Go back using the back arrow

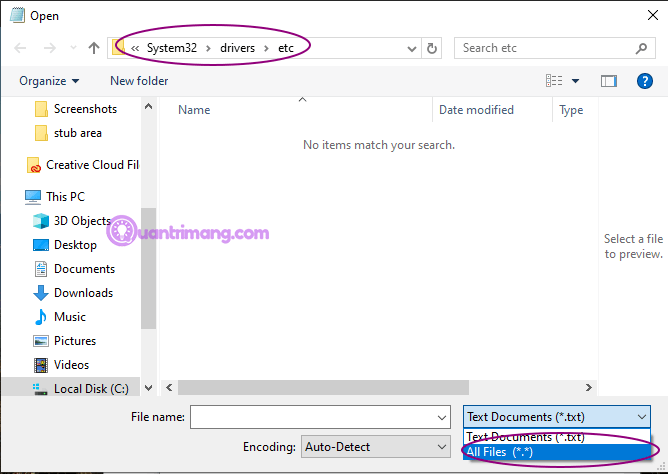pos(20,48)
